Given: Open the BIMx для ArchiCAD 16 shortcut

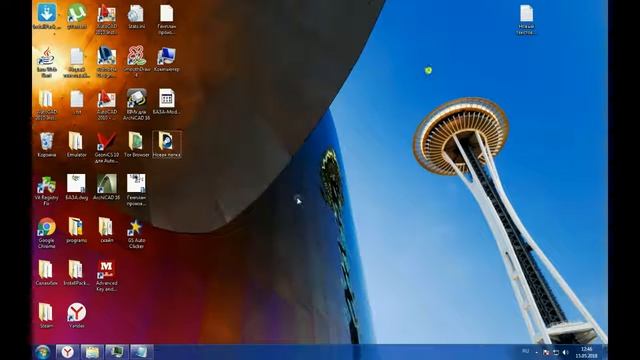Looking at the screenshot, I should pyautogui.click(x=136, y=105).
